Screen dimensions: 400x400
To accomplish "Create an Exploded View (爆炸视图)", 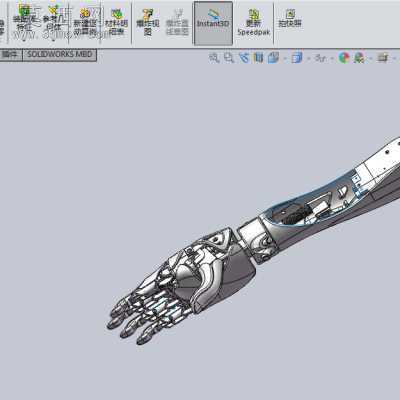I will pos(148,22).
